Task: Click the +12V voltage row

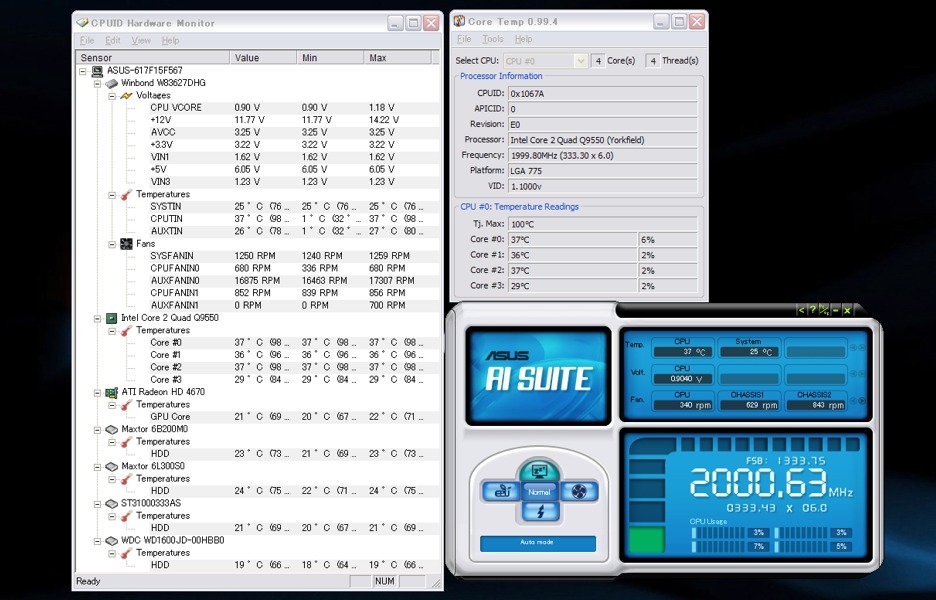Action: point(294,120)
